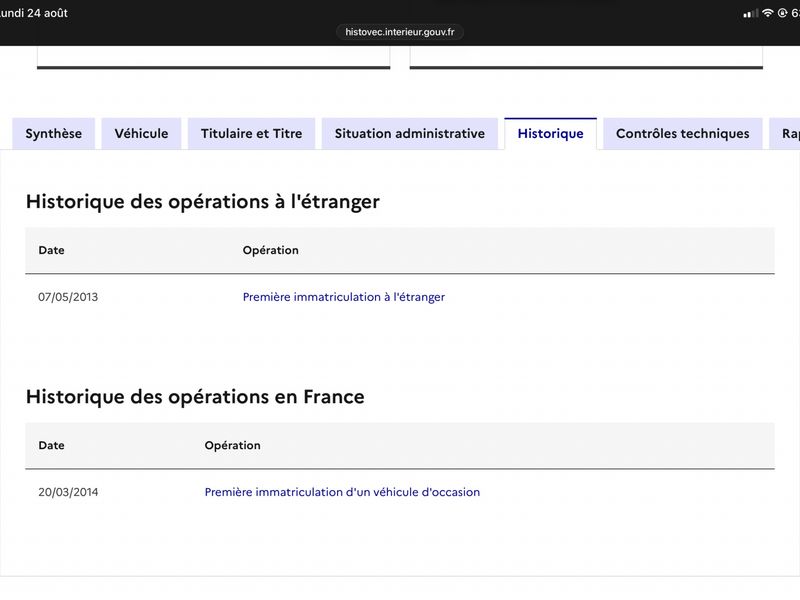Click the 'Historique des opérations à l'étranger' heading
This screenshot has width=800, height=600.
203,202
